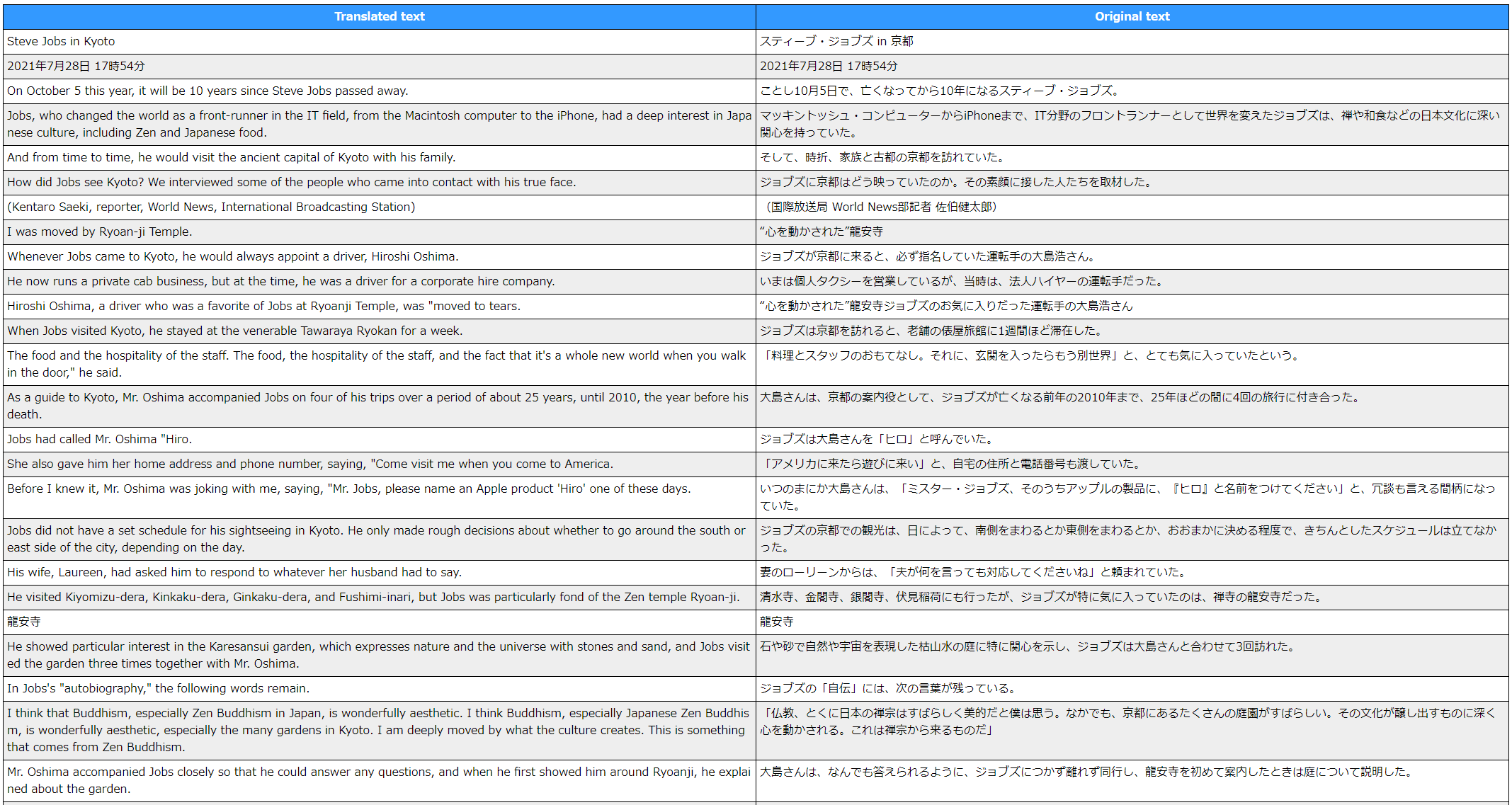Click the original Japanese cell starting 大島さんは、なんでも答えられる
The width and height of the screenshot is (1512, 805).
pos(1086,772)
